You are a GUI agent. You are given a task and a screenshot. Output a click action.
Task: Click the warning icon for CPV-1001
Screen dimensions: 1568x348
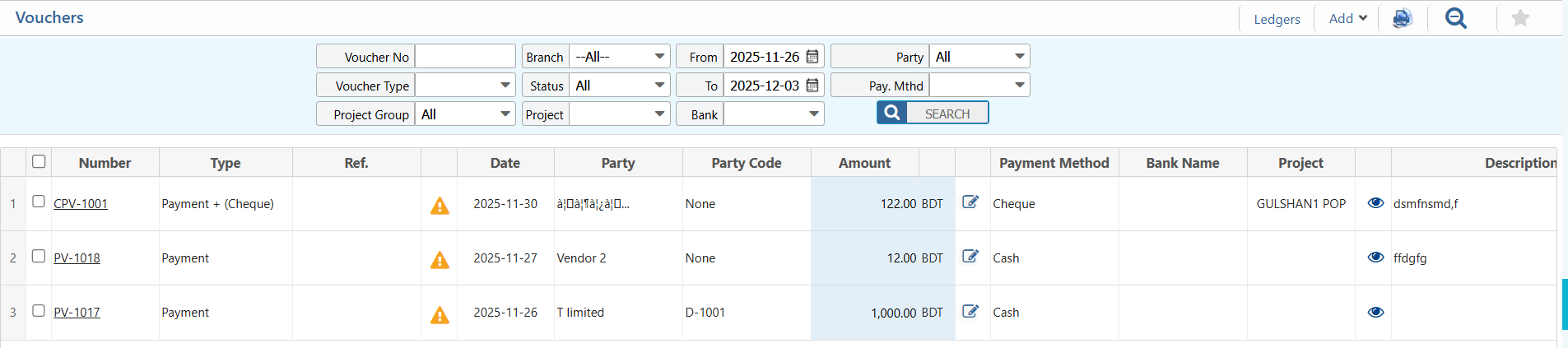click(x=440, y=205)
